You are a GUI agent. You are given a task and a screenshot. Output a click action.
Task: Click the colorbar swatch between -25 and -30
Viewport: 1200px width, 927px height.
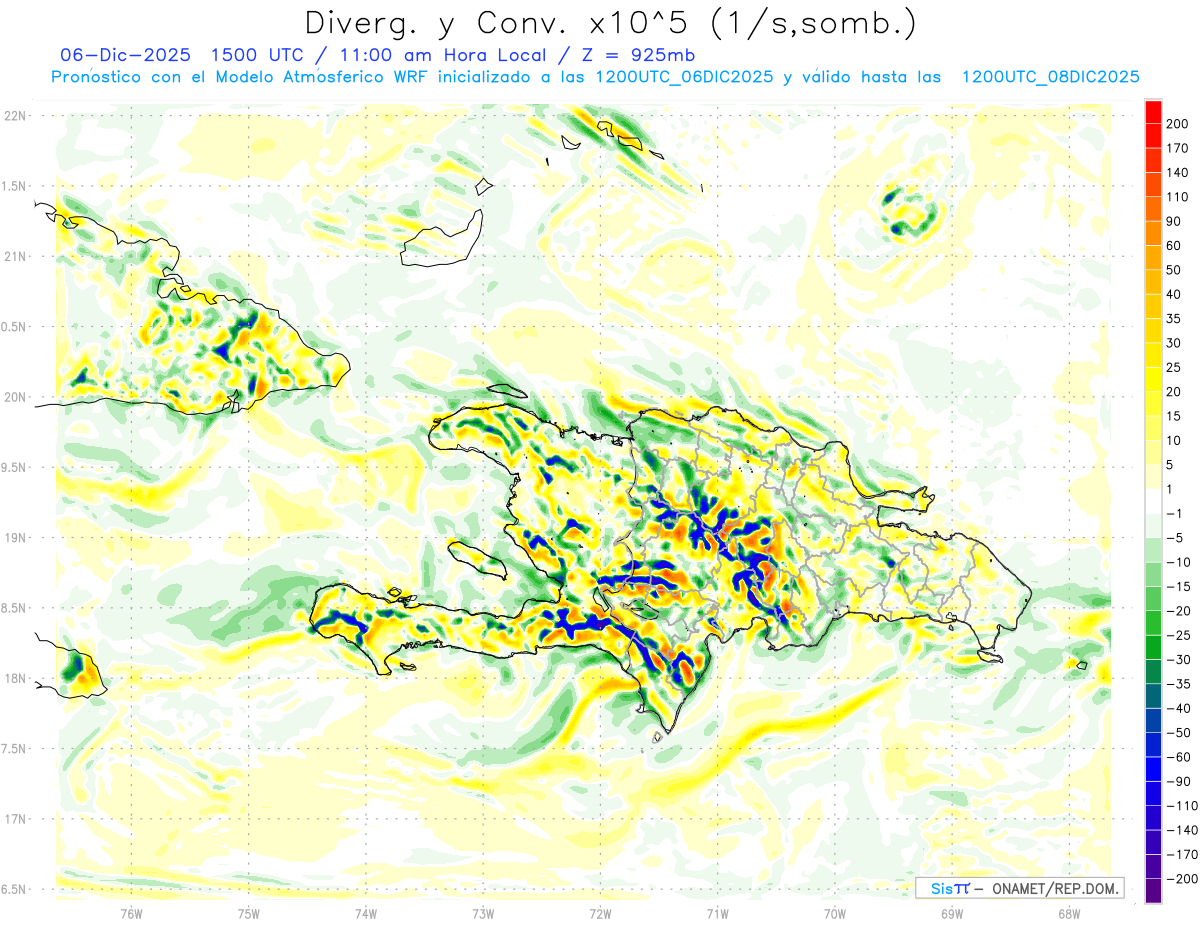pyautogui.click(x=1153, y=648)
